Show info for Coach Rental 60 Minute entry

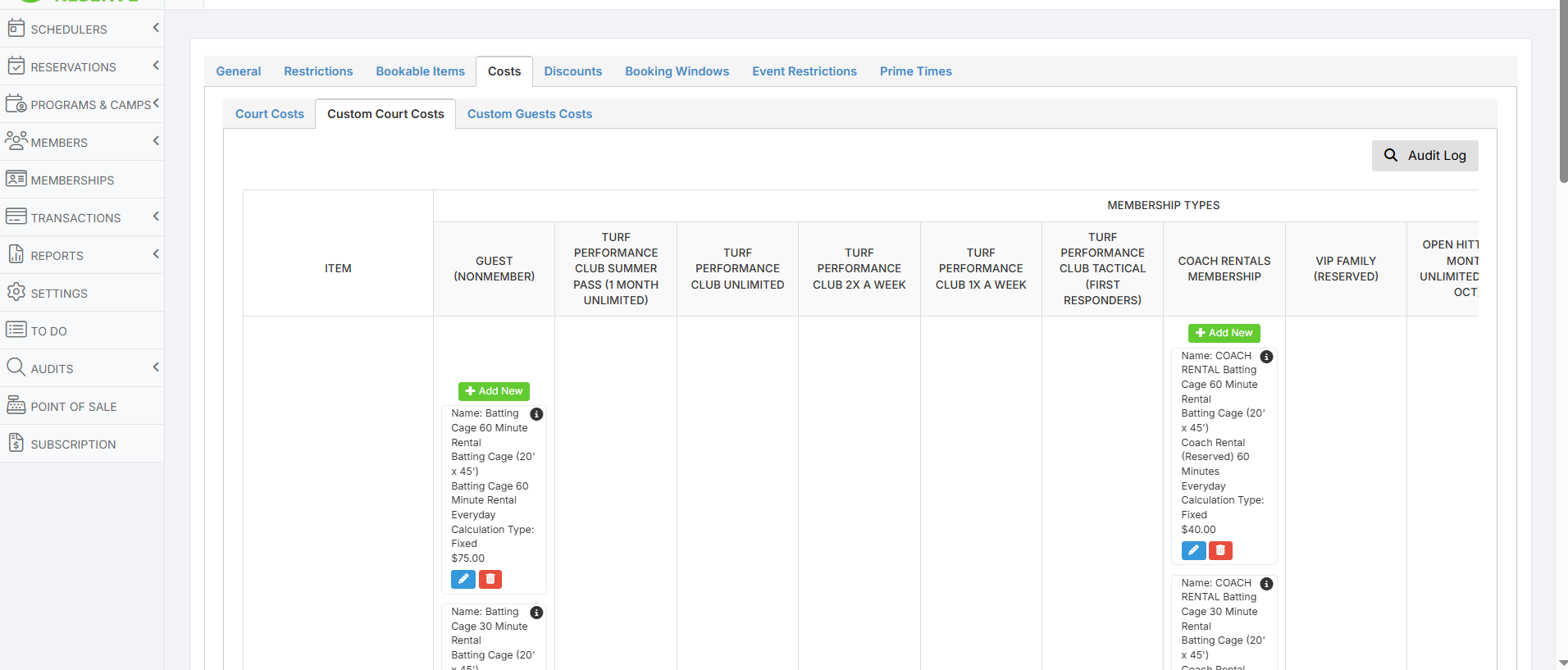pyautogui.click(x=1266, y=357)
